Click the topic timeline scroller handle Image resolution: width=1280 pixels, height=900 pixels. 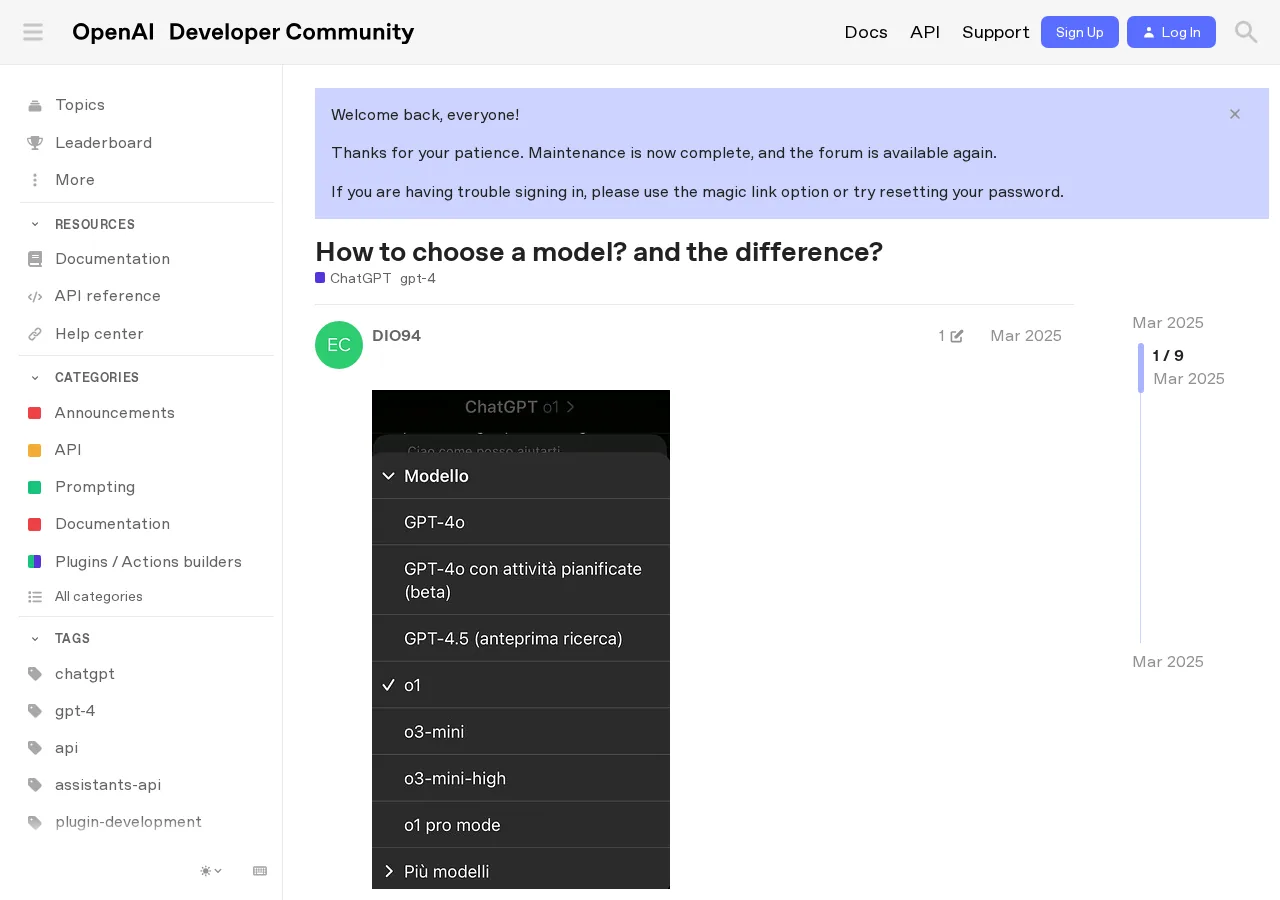(1141, 368)
